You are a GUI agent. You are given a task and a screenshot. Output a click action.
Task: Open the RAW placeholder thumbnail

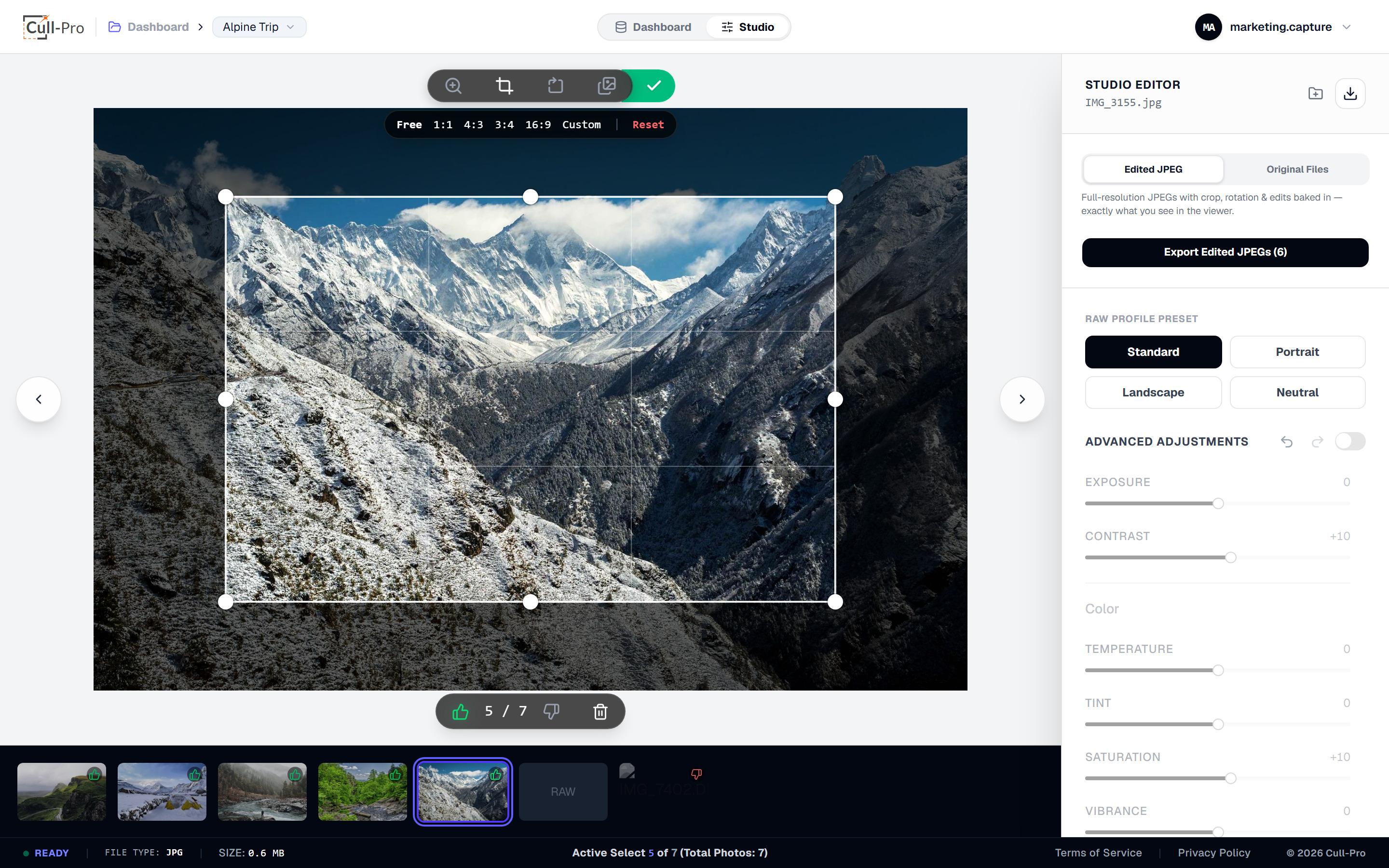click(563, 792)
